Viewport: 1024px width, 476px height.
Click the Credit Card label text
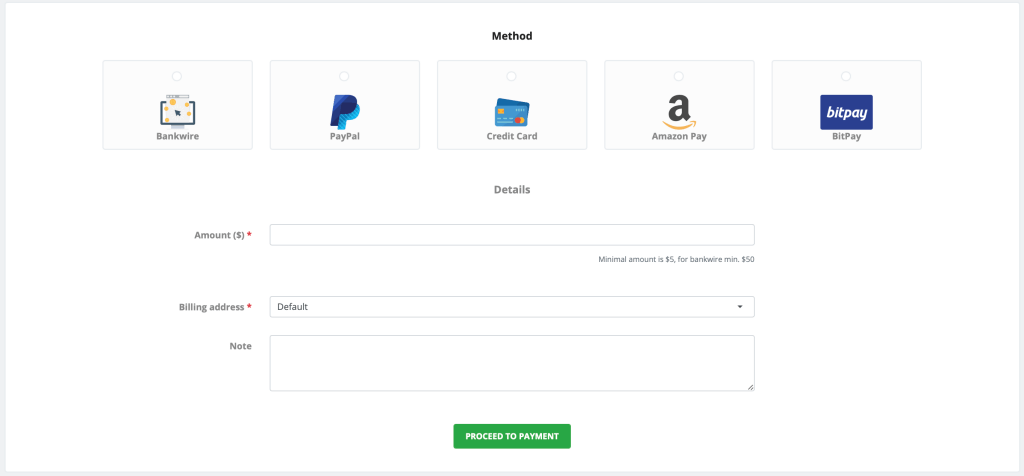512,136
